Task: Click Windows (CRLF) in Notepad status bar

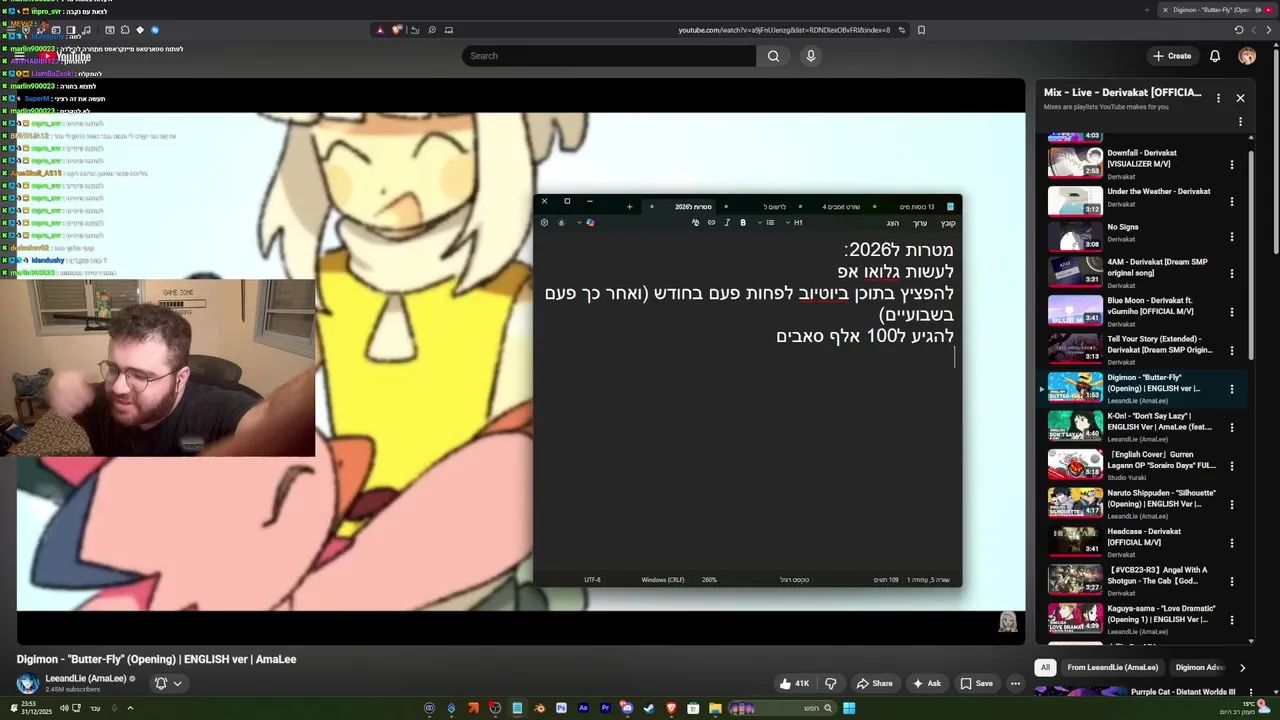Action: click(663, 580)
